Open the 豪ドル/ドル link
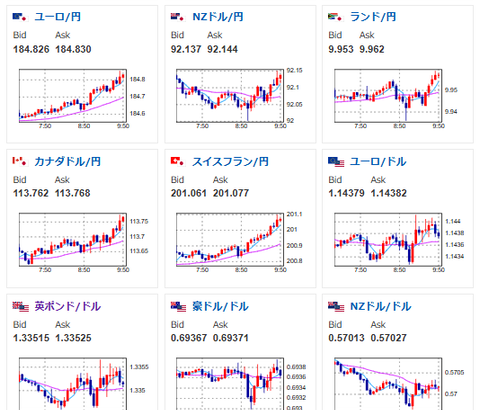 [x=220, y=306]
